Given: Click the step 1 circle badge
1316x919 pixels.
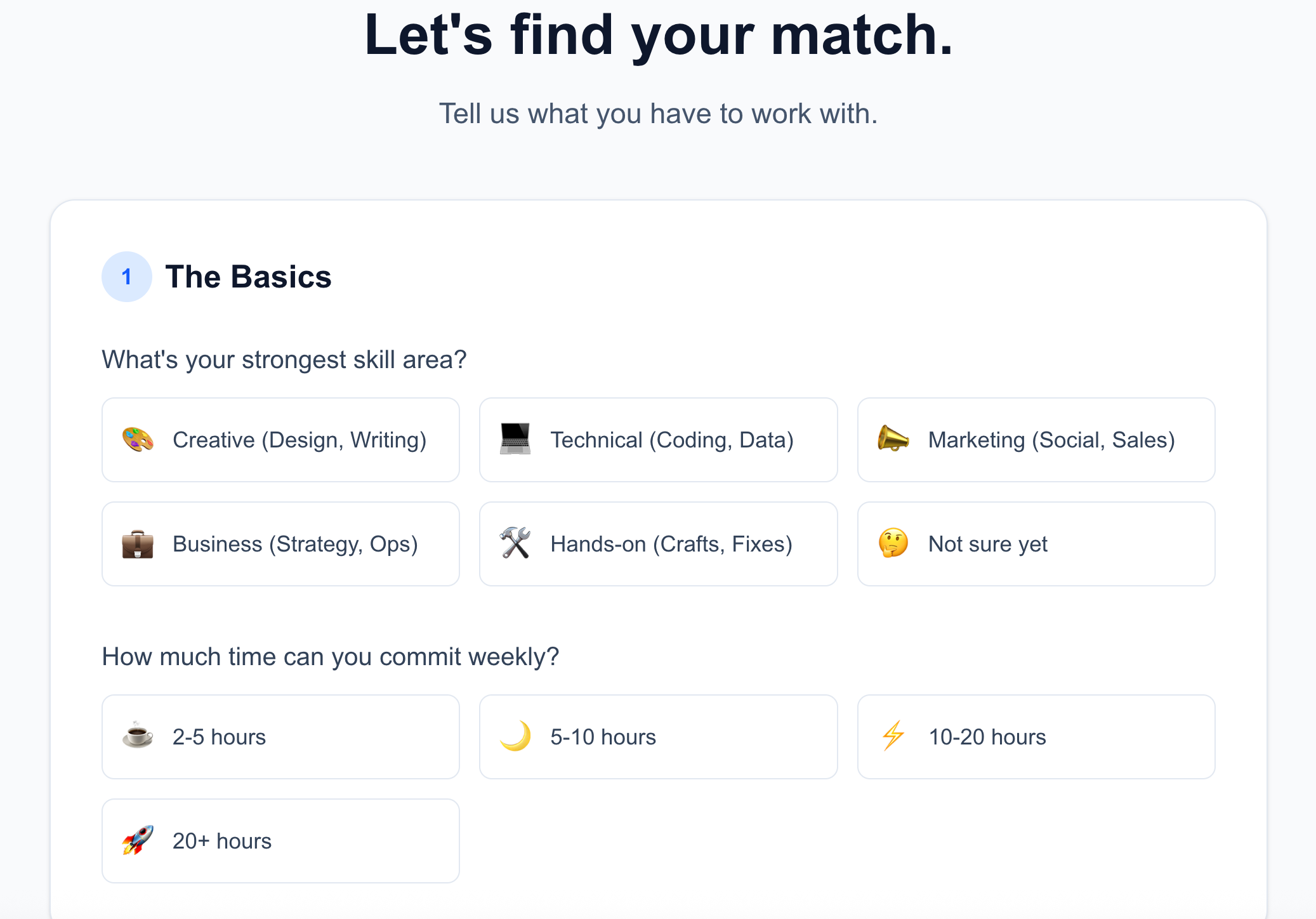Looking at the screenshot, I should tap(127, 277).
